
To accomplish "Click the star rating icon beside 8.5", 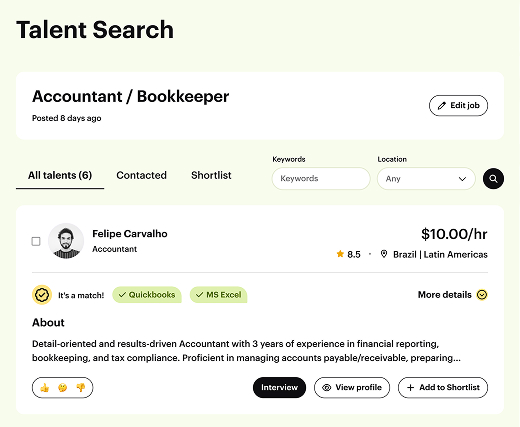I will tap(340, 254).
